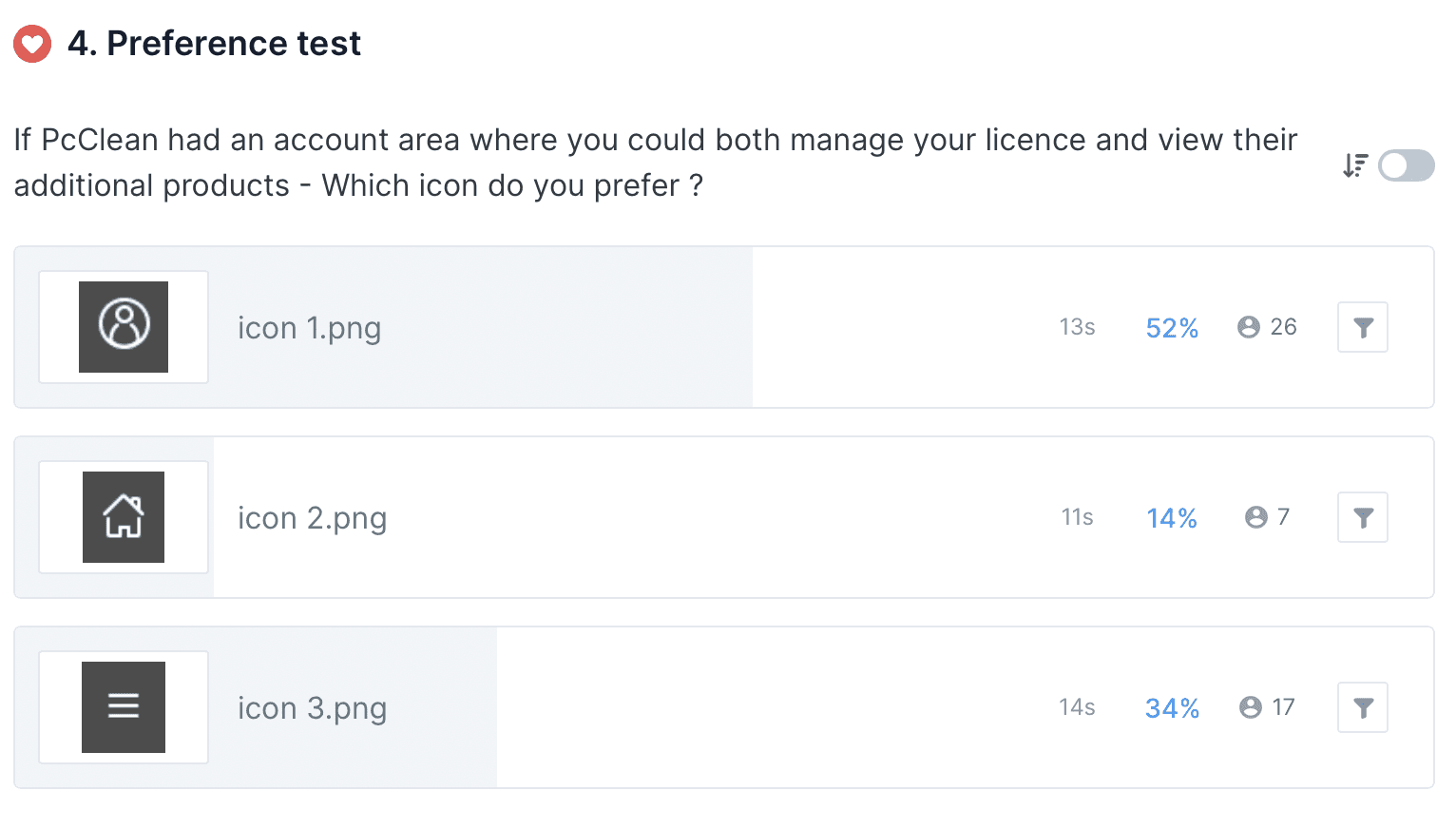Click the 13s response time for icon 1
1456x829 pixels.
[x=1077, y=327]
